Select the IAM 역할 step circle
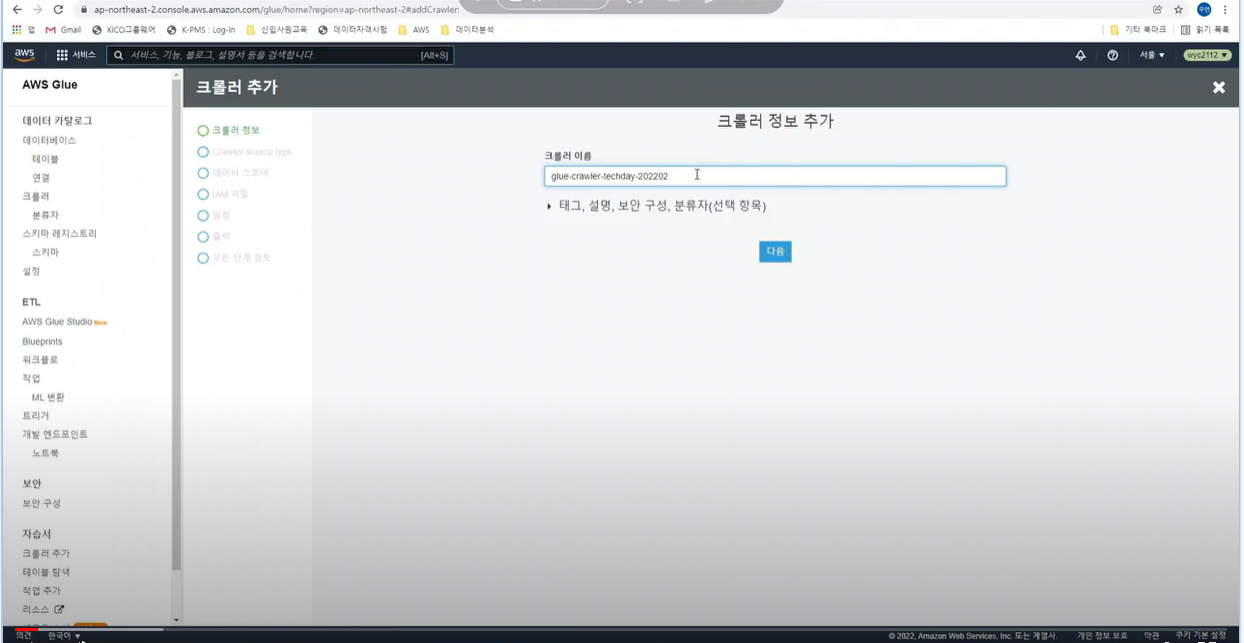 (x=204, y=194)
